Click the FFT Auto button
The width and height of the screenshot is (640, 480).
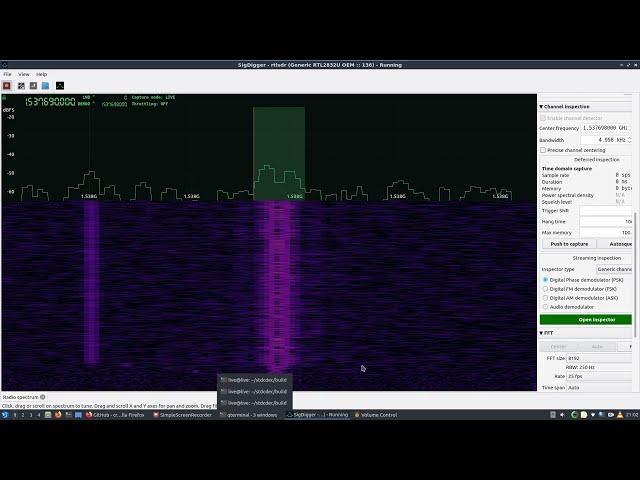tap(597, 347)
